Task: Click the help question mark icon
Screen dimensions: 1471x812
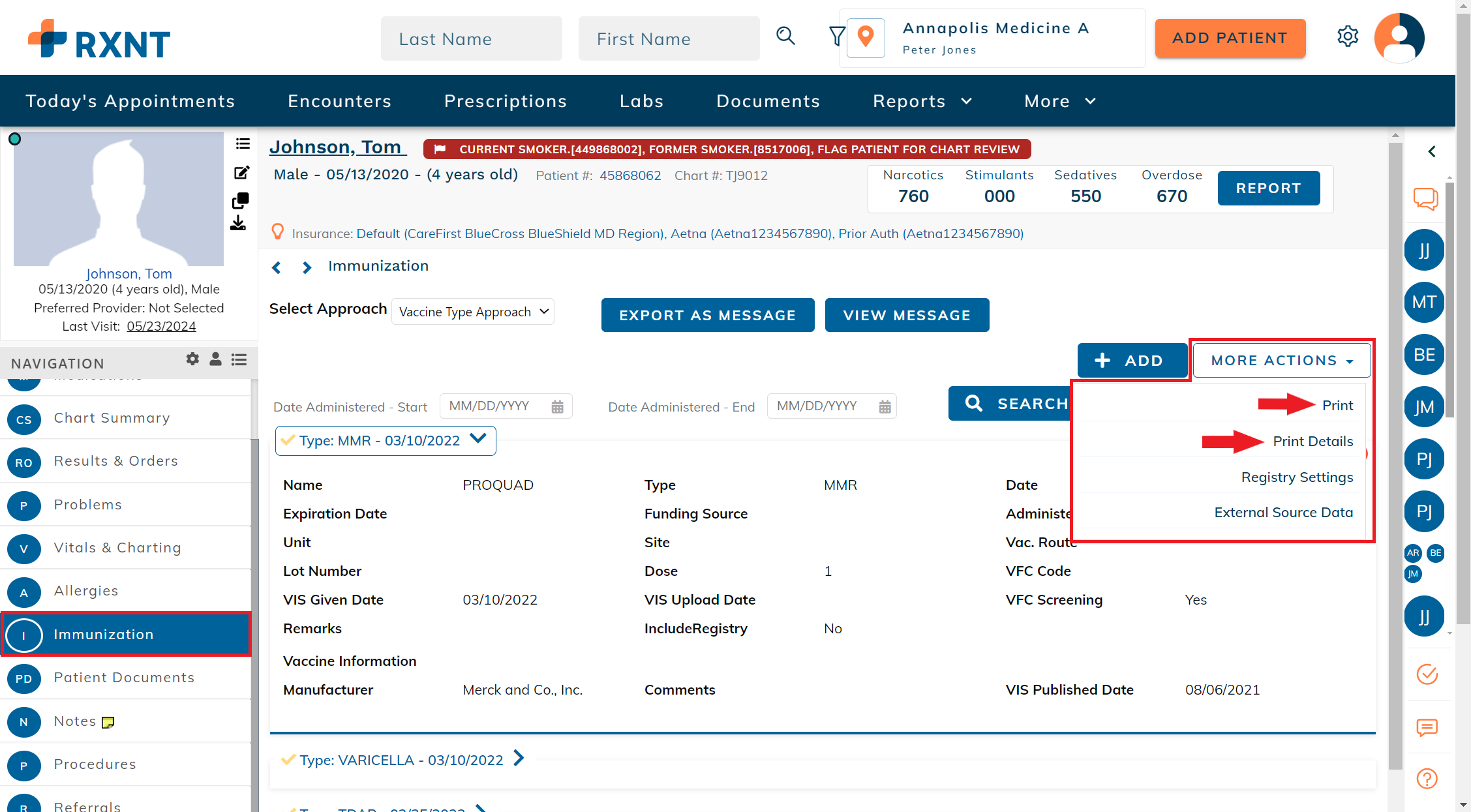Action: coord(1427,779)
